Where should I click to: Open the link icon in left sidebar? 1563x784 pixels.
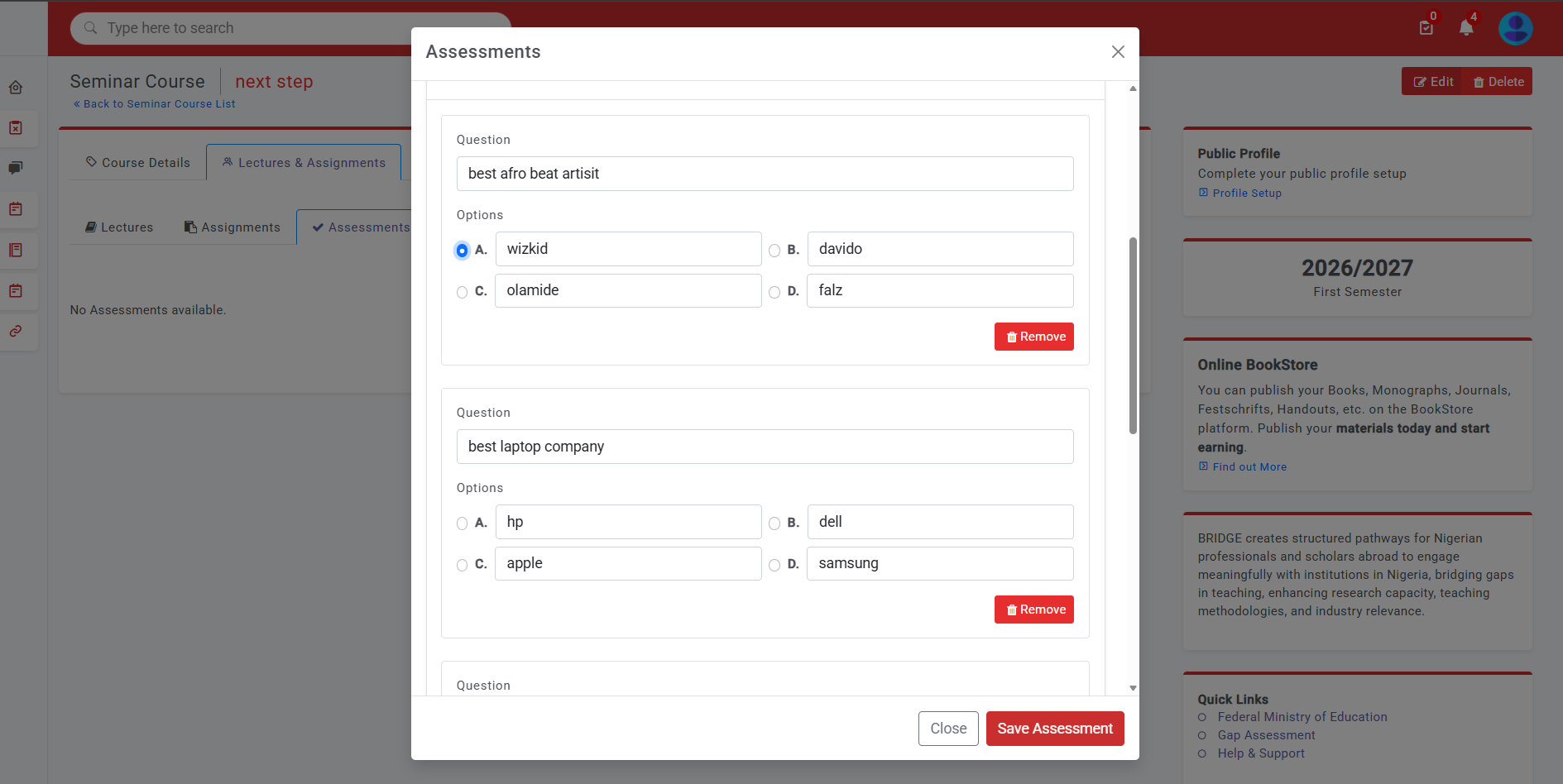click(16, 331)
